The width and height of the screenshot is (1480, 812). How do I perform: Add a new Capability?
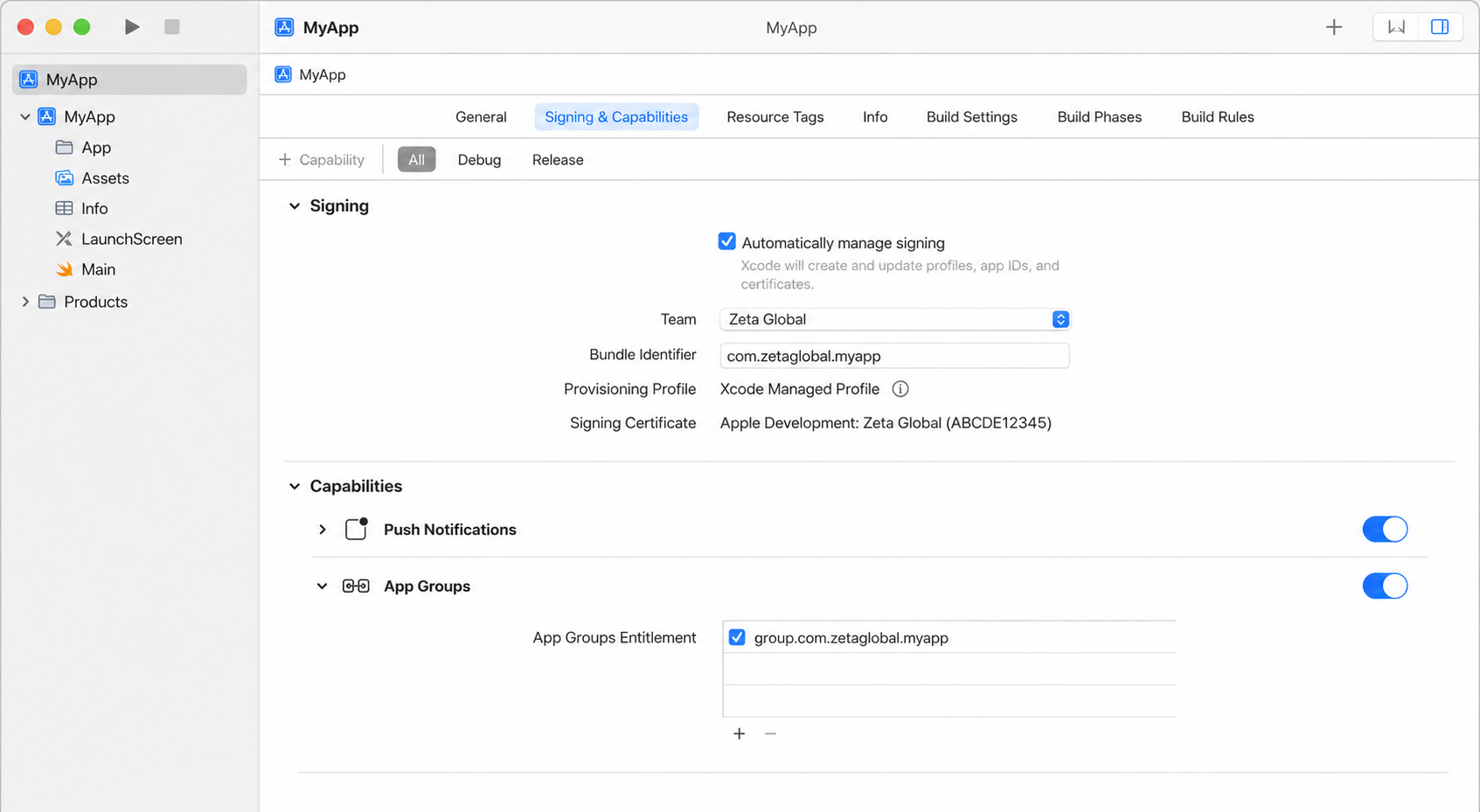coord(321,160)
